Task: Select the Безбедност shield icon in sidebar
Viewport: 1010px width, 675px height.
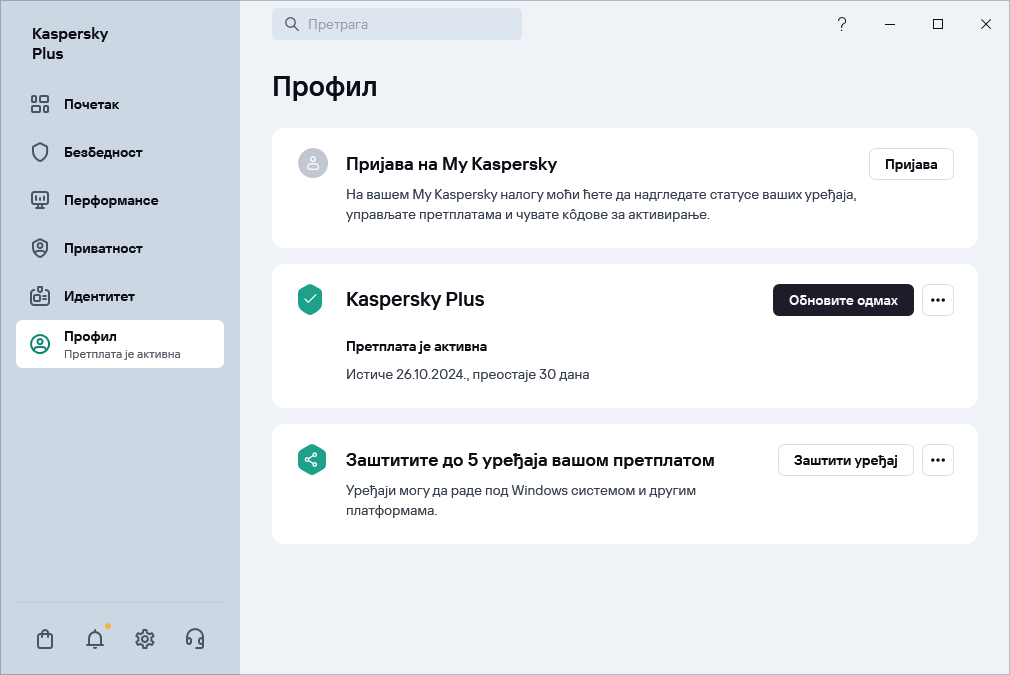Action: [x=40, y=152]
